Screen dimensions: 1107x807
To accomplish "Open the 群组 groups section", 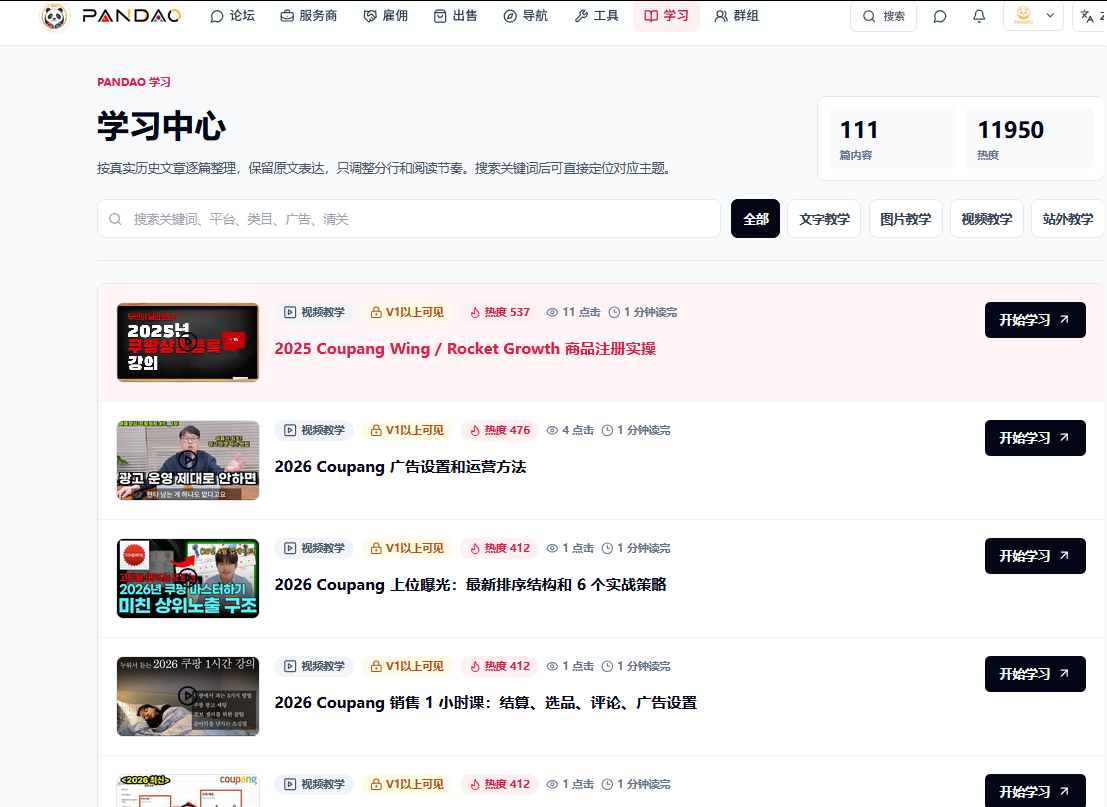I will tap(736, 16).
